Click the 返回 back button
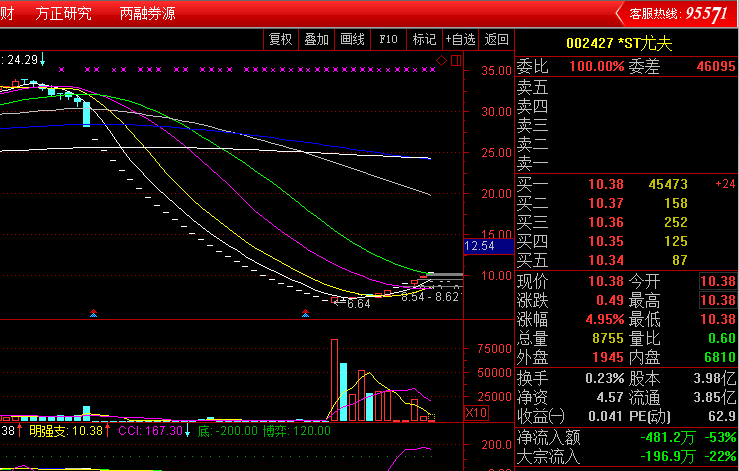Viewport: 739px width, 471px height. (x=496, y=39)
